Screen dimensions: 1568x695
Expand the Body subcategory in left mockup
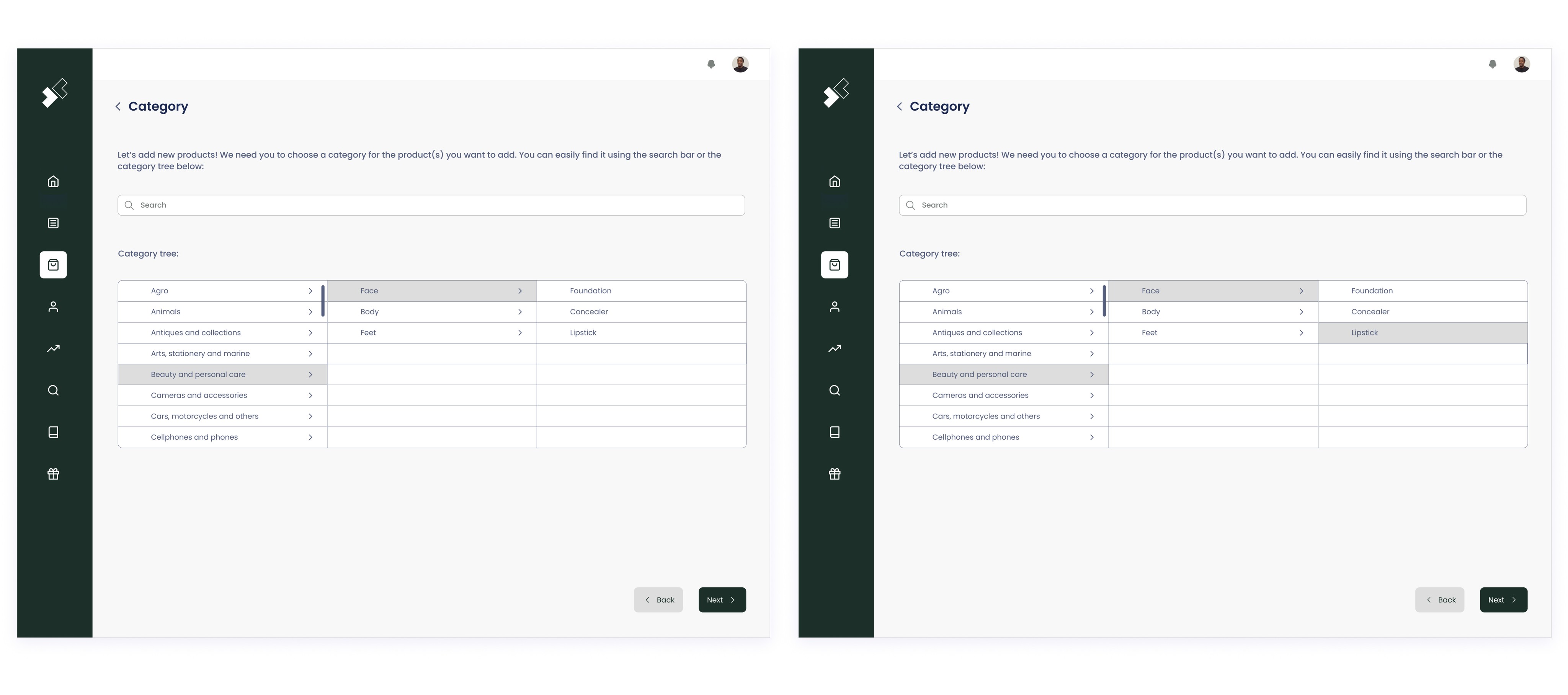click(431, 312)
